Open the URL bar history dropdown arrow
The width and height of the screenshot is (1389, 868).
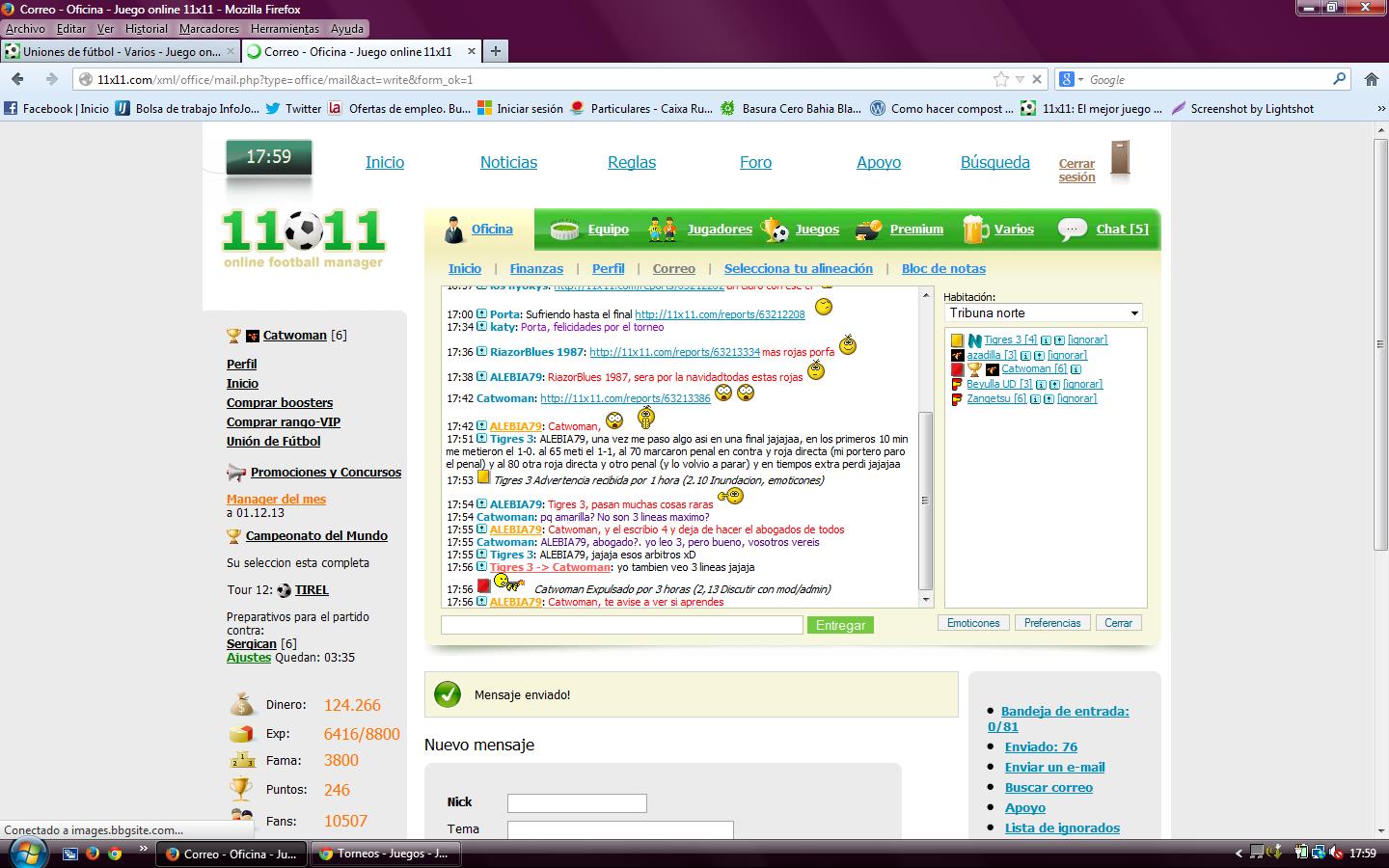click(1020, 79)
